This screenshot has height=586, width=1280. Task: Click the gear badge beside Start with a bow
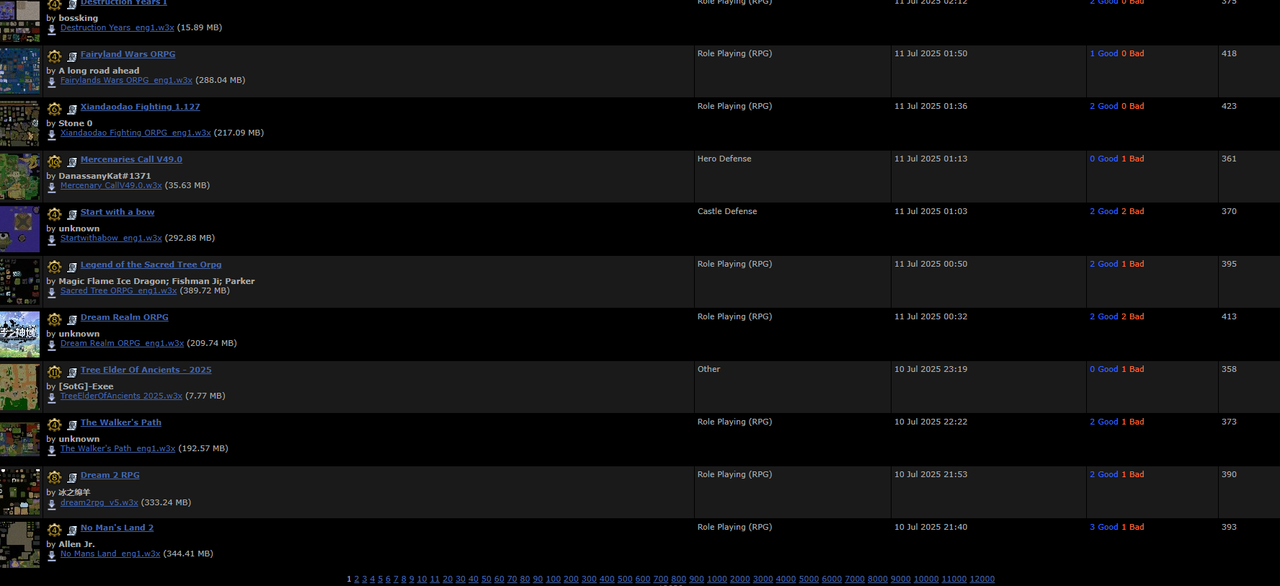pos(54,215)
